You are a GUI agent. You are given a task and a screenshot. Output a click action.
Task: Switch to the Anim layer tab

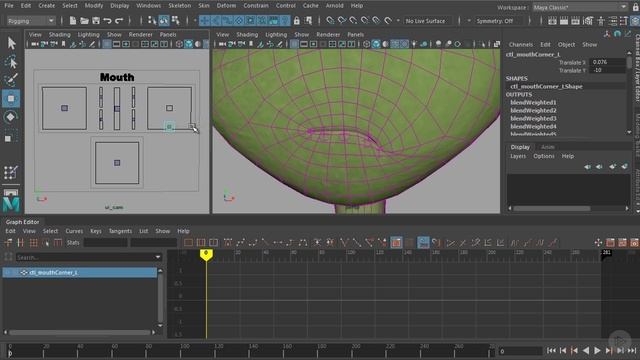pos(548,147)
